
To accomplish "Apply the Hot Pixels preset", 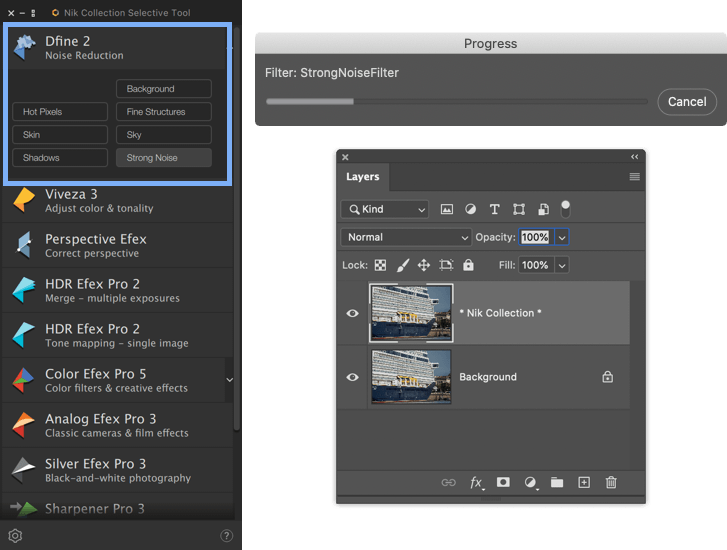I will pos(60,112).
